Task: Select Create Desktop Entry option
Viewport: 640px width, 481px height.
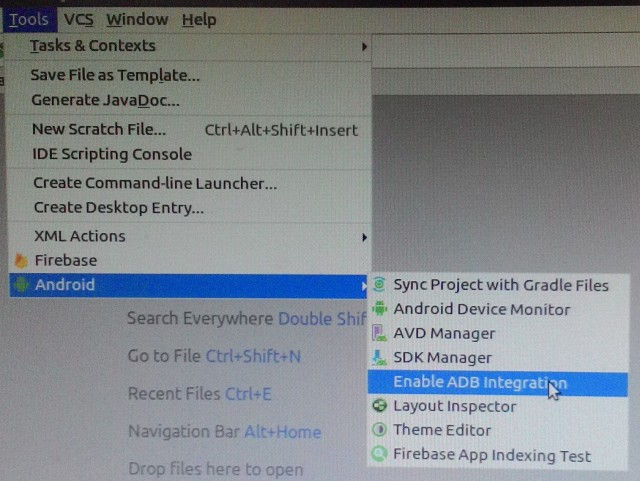Action: (189, 208)
